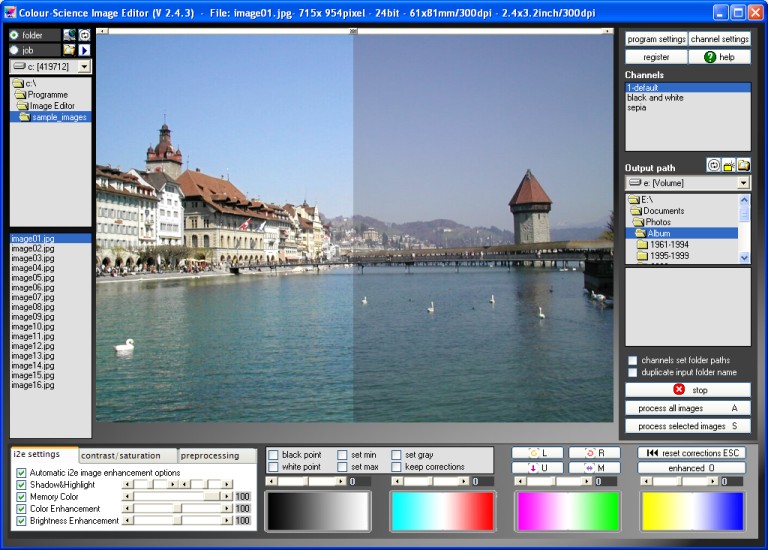This screenshot has height=550, width=768.
Task: Click the refresh icon in input panel
Action: click(84, 35)
